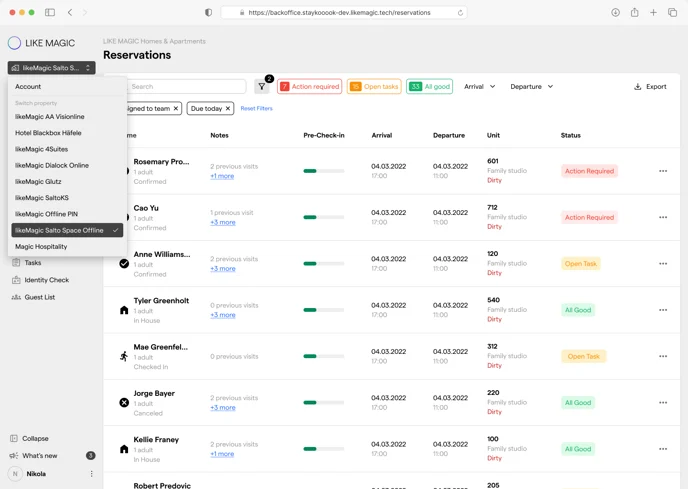The height and width of the screenshot is (489, 688).
Task: Click Cao Yu pre-check-in progress bar
Action: pyautogui.click(x=324, y=217)
